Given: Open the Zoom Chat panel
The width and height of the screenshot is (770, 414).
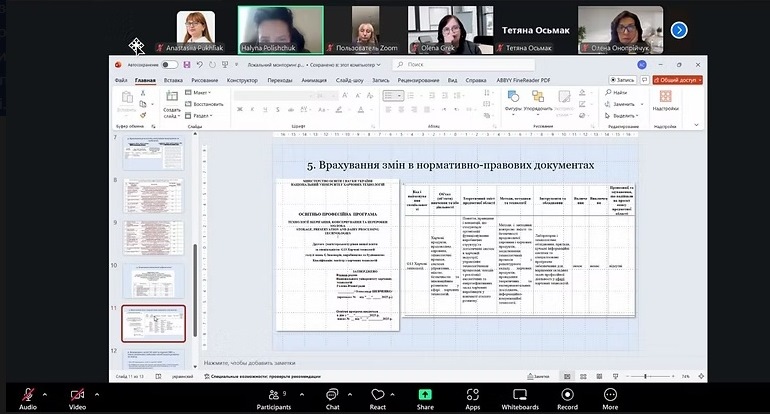Looking at the screenshot, I should point(331,395).
